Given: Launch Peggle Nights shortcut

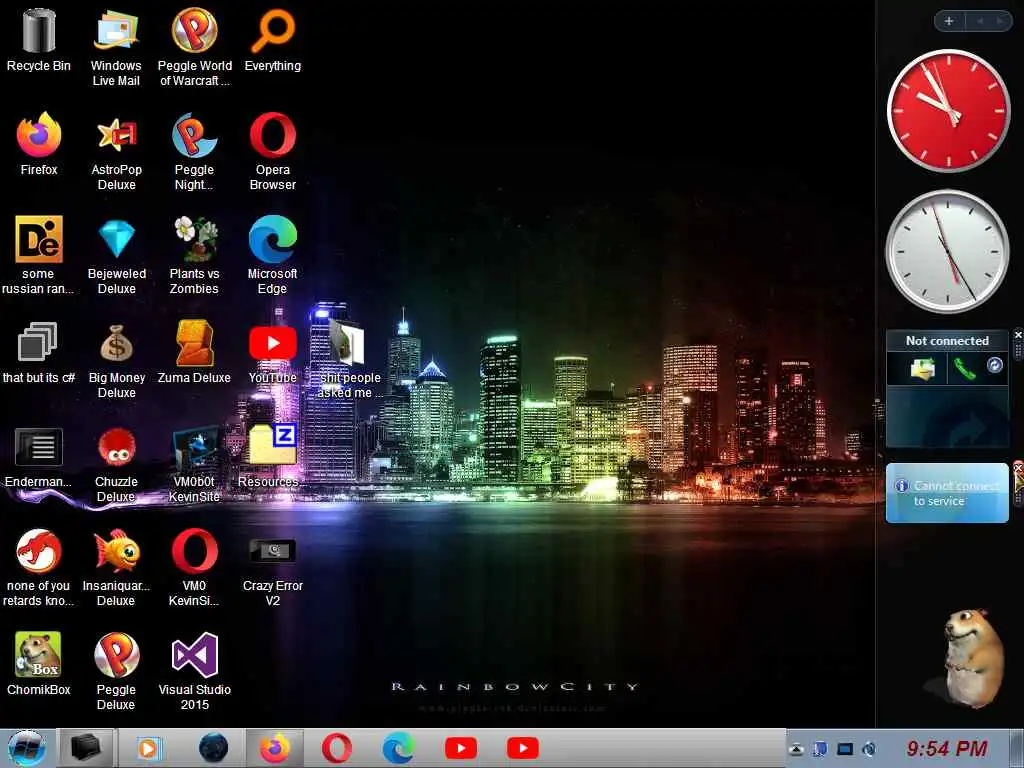Looking at the screenshot, I should (x=195, y=152).
